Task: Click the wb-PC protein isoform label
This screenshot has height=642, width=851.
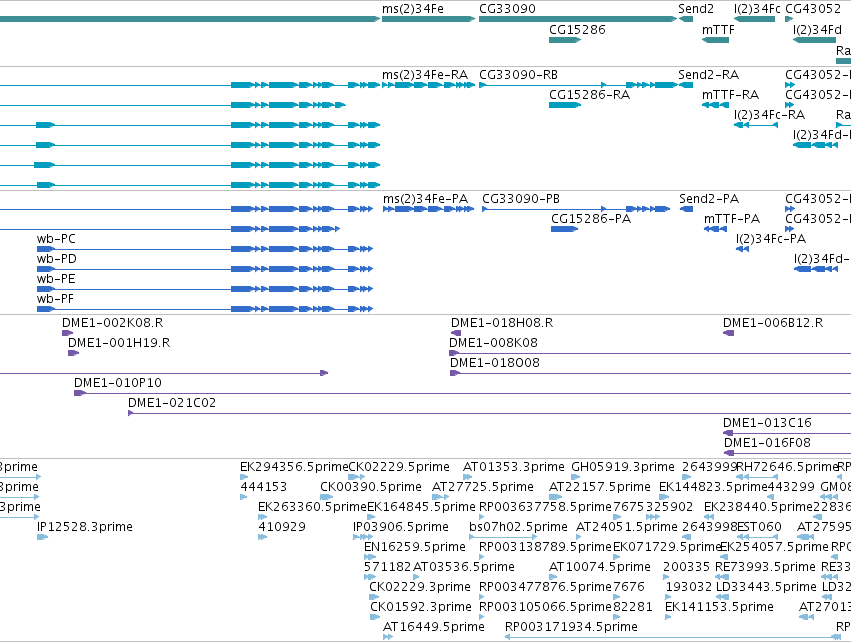Action: pyautogui.click(x=56, y=239)
